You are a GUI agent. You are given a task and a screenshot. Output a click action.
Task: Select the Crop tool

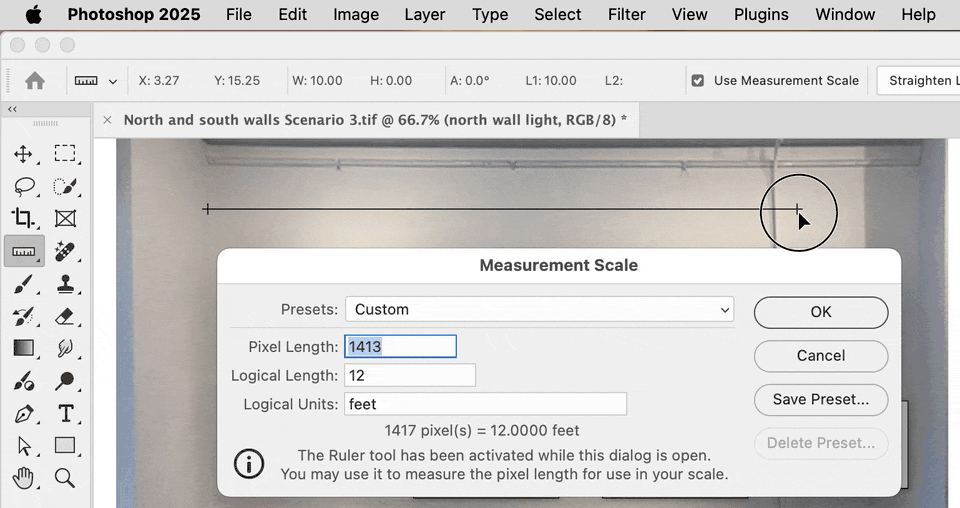pos(23,219)
